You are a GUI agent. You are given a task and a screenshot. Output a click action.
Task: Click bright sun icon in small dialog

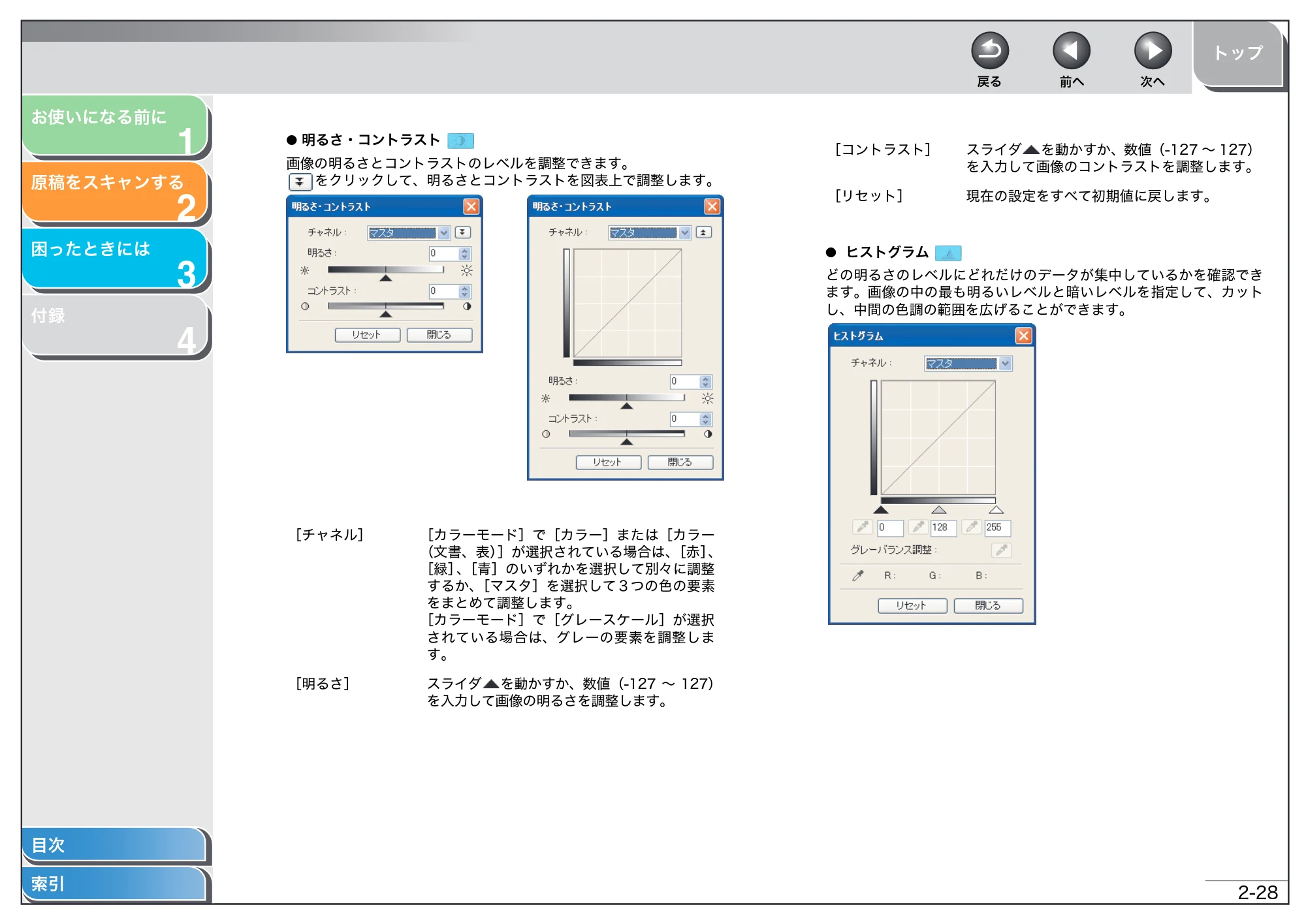coord(466,270)
